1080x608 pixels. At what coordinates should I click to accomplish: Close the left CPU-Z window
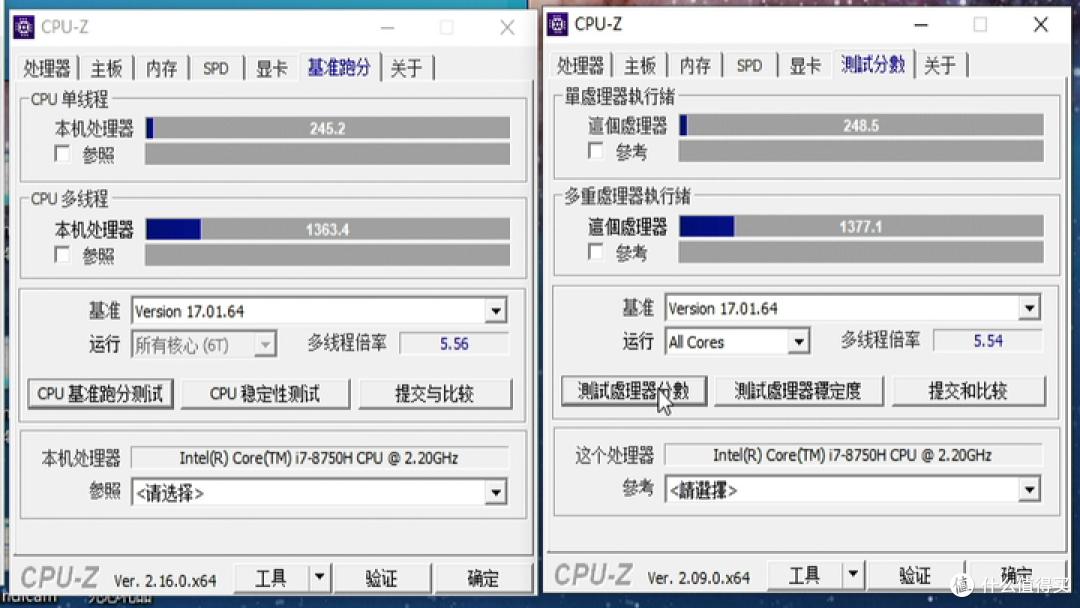[508, 28]
